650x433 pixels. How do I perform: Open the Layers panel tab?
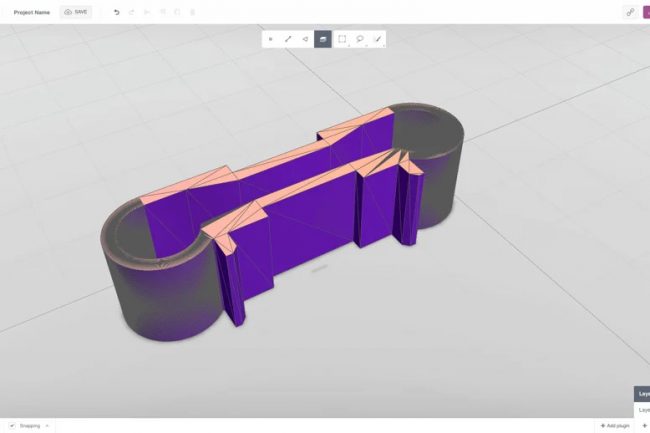(x=643, y=393)
